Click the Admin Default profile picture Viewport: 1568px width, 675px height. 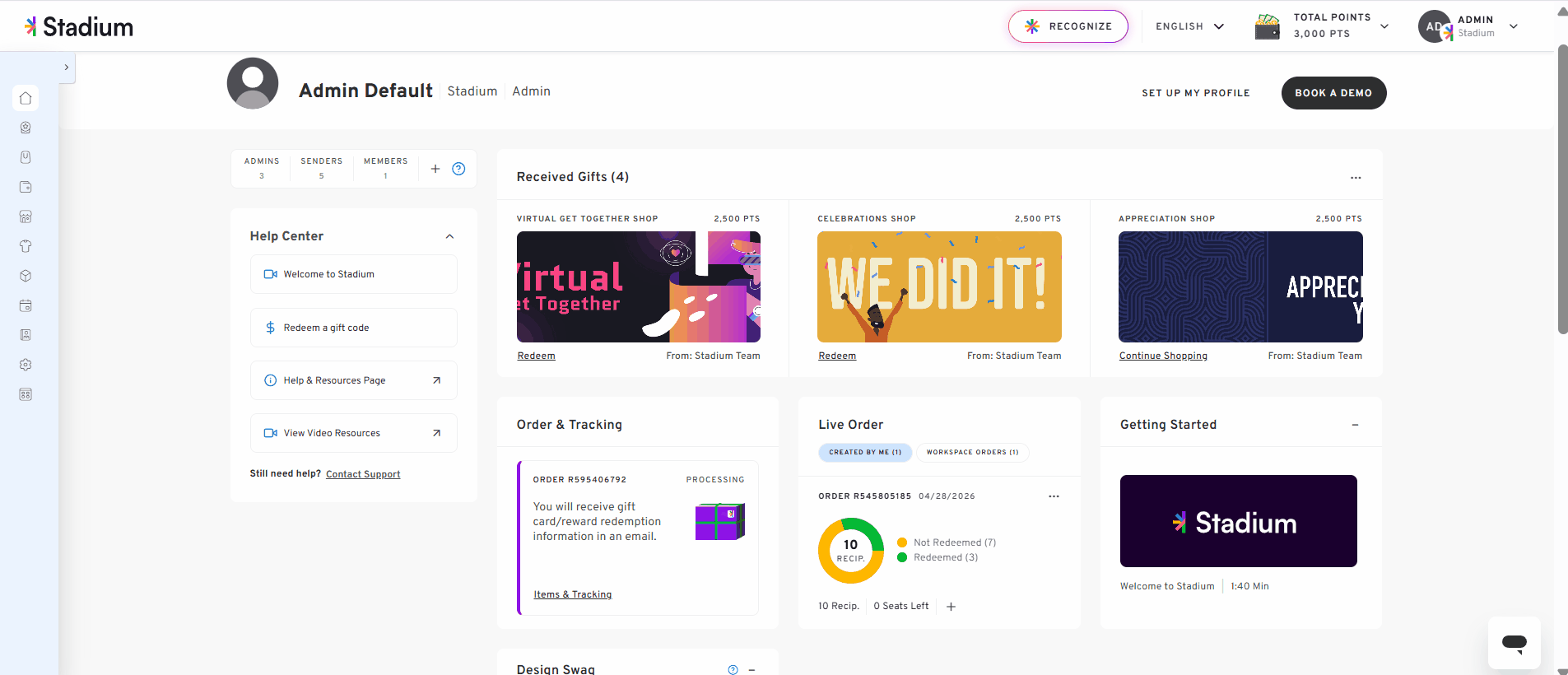click(253, 83)
